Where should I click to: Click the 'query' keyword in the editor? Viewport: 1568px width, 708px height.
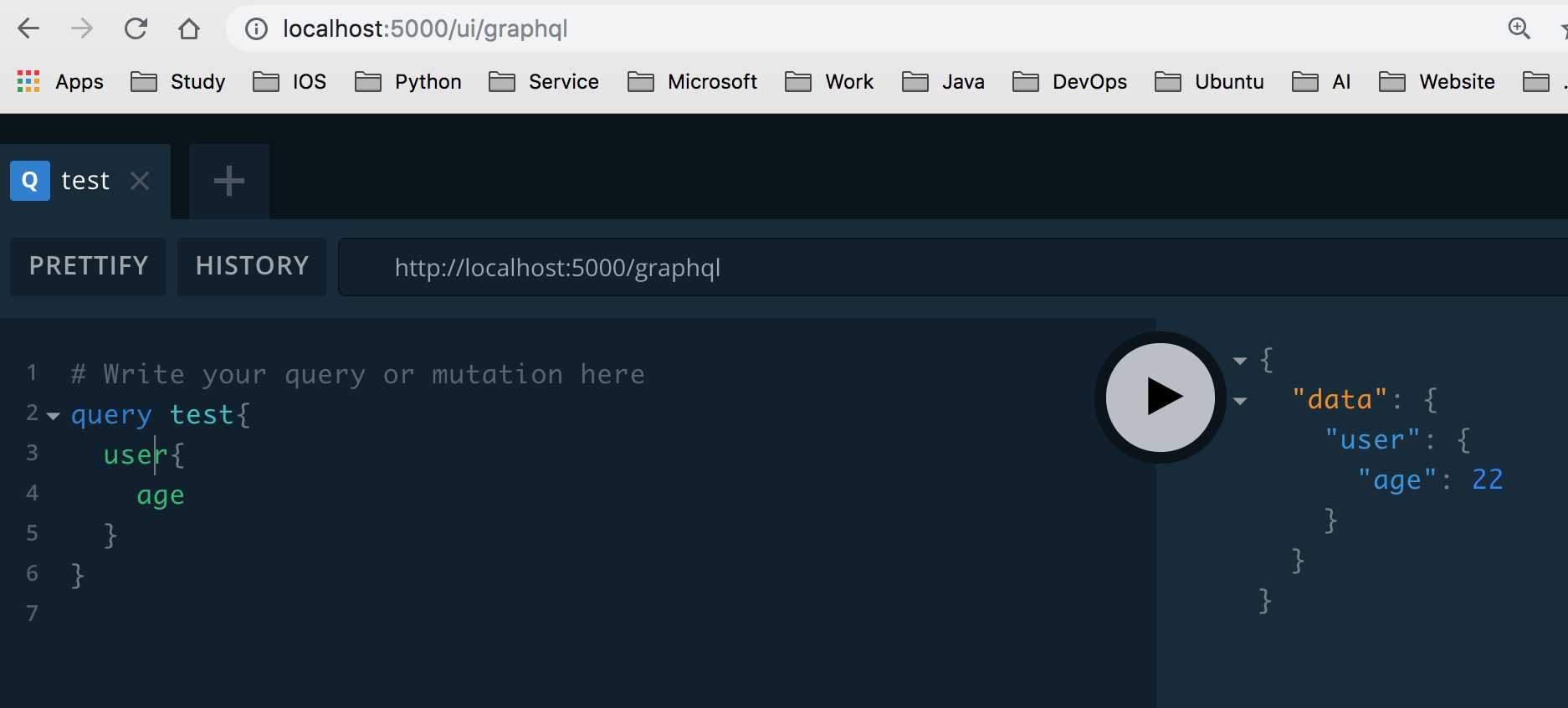[111, 415]
